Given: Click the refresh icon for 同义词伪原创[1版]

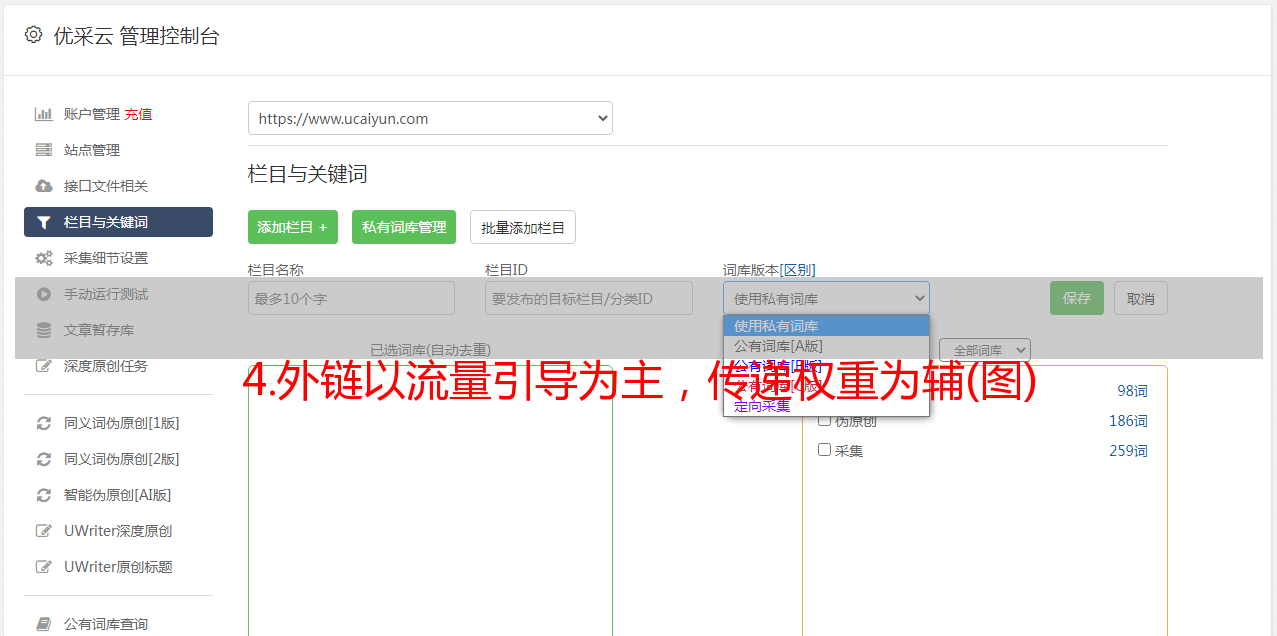Looking at the screenshot, I should pyautogui.click(x=43, y=423).
